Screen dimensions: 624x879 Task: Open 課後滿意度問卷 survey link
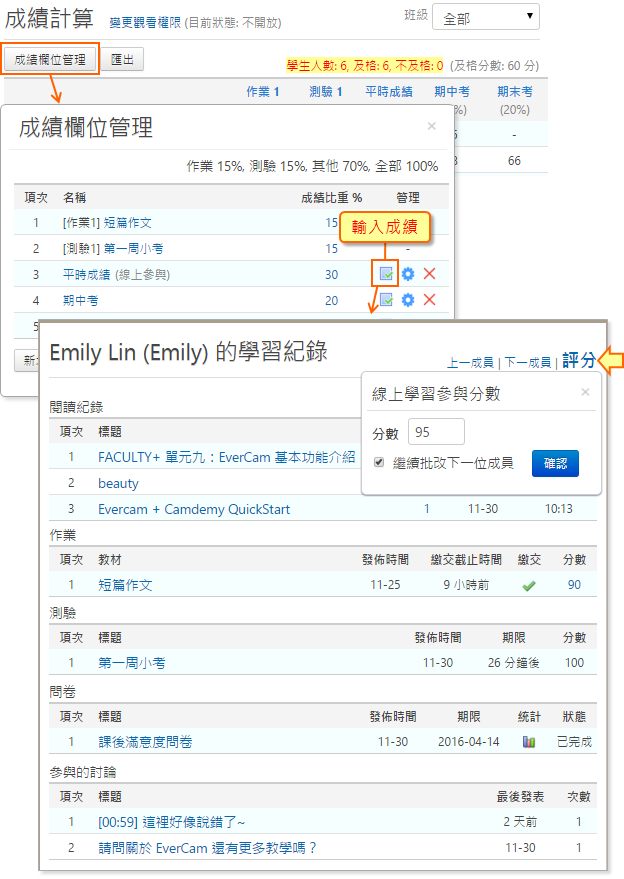click(145, 742)
